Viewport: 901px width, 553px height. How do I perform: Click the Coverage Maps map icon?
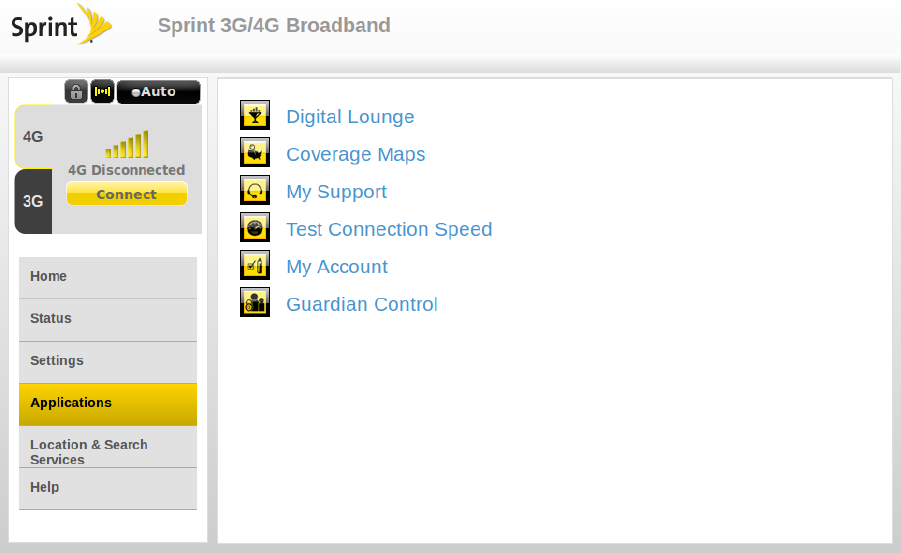tap(255, 152)
